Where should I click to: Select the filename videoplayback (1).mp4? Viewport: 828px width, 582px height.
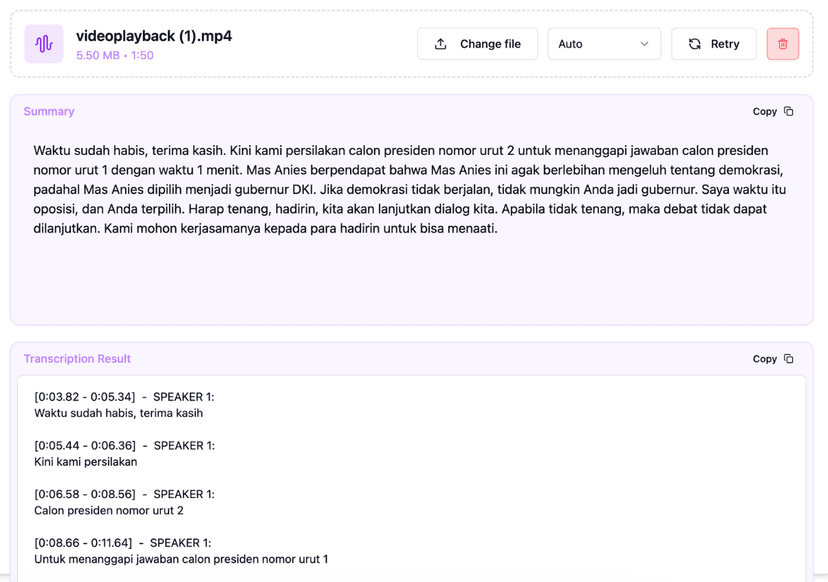[153, 35]
